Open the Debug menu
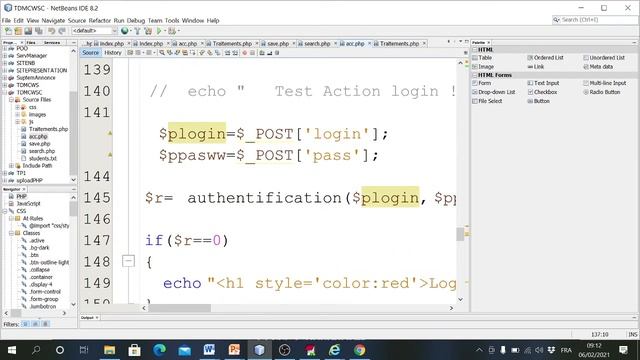640x360 pixels. click(x=136, y=20)
